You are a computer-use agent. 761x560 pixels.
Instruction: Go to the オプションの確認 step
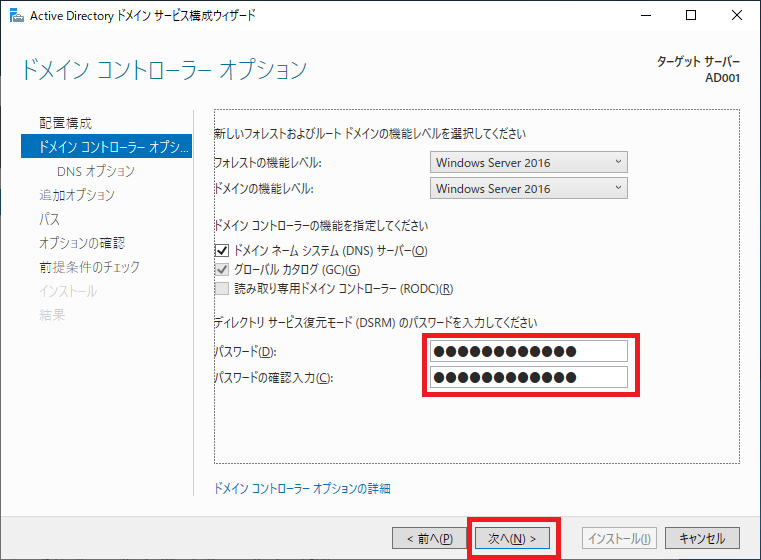[82, 243]
